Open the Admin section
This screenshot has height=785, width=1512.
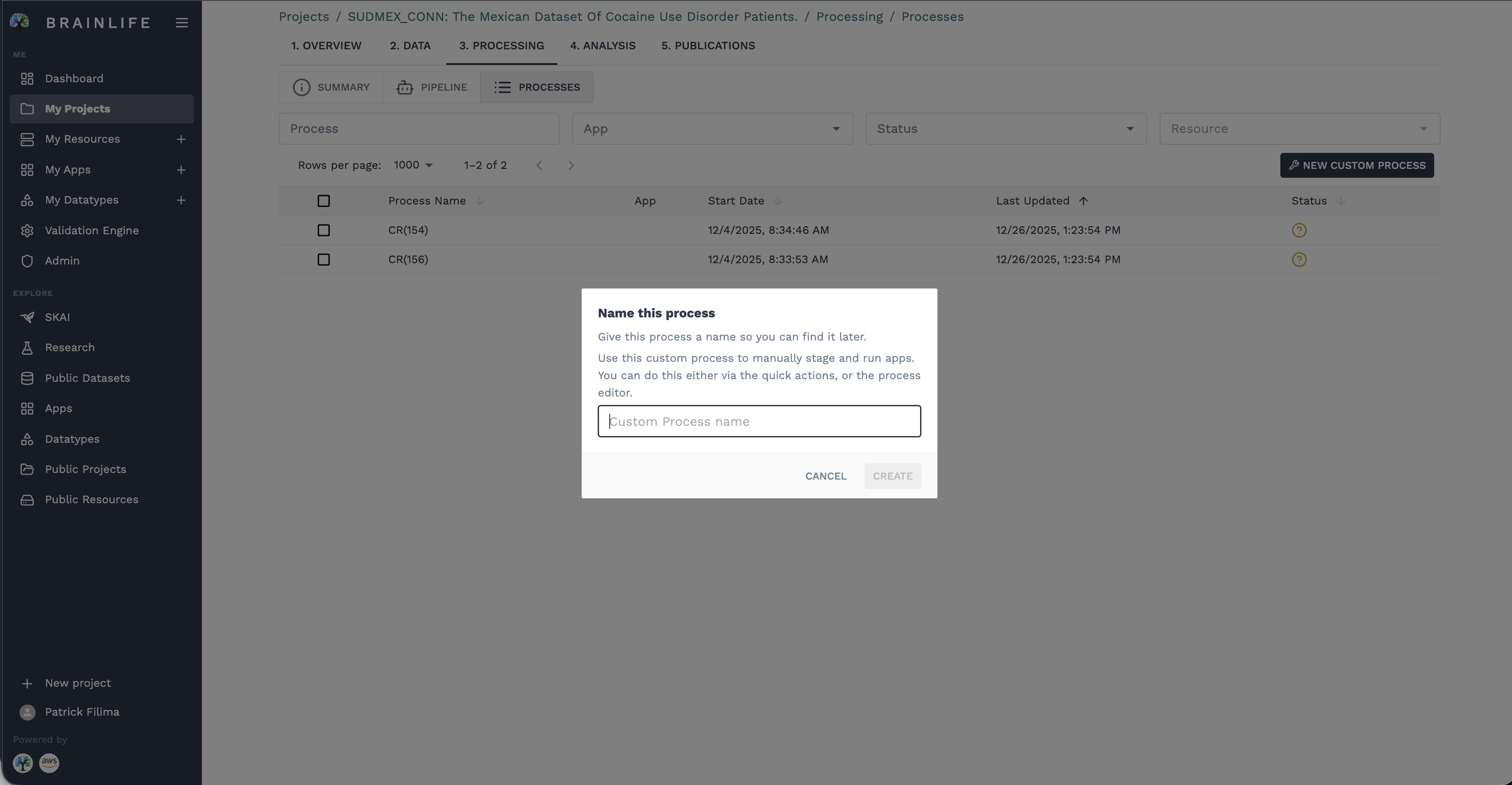[101, 261]
